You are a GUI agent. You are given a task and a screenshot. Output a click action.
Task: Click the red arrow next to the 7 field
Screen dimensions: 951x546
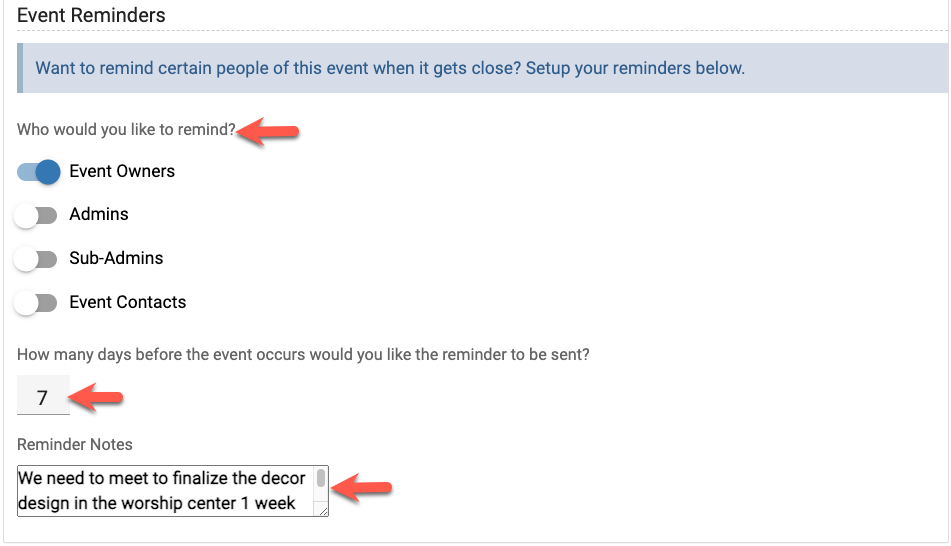(x=100, y=399)
